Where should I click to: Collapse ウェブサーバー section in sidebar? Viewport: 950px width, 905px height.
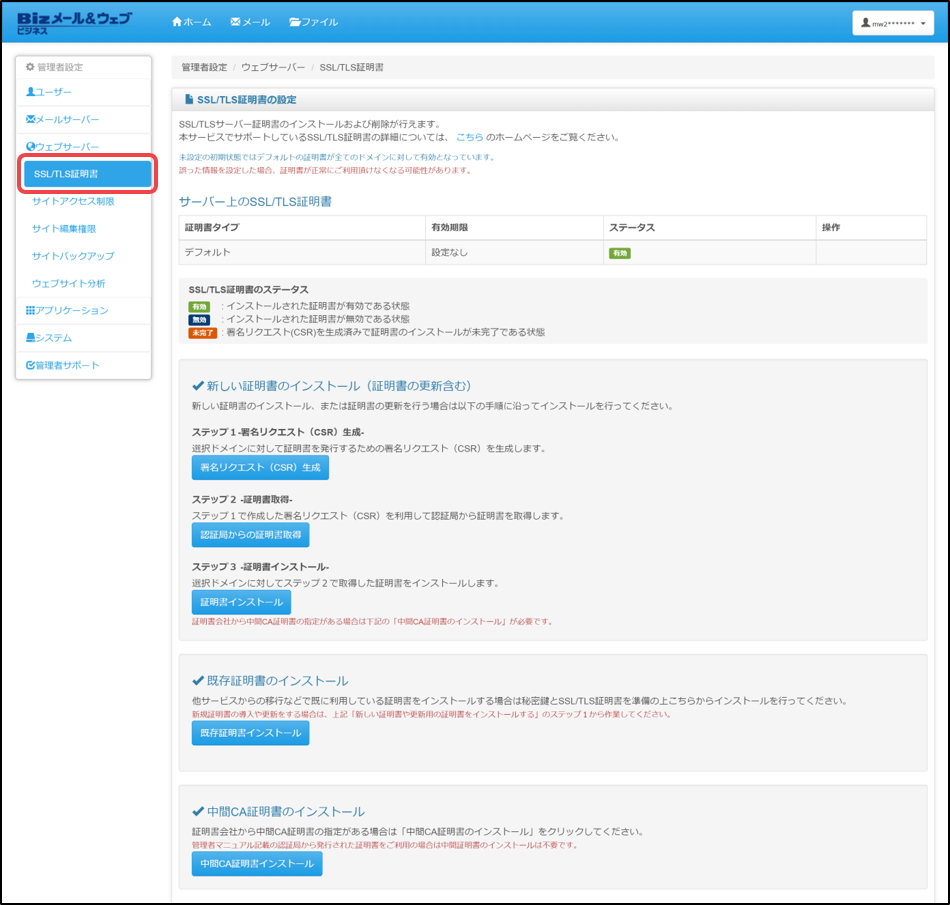(x=62, y=147)
